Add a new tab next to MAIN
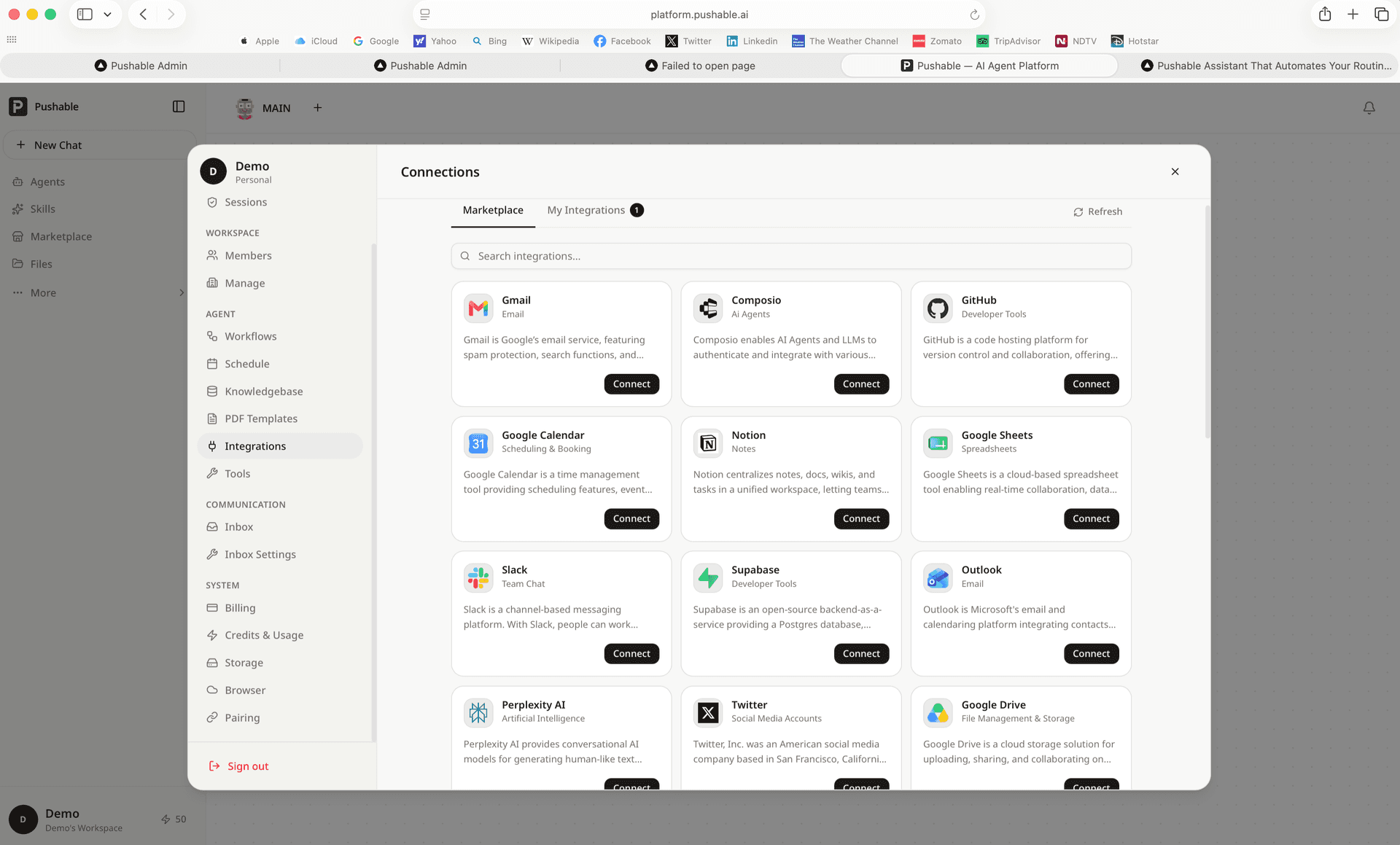Viewport: 1400px width, 845px height. click(317, 108)
